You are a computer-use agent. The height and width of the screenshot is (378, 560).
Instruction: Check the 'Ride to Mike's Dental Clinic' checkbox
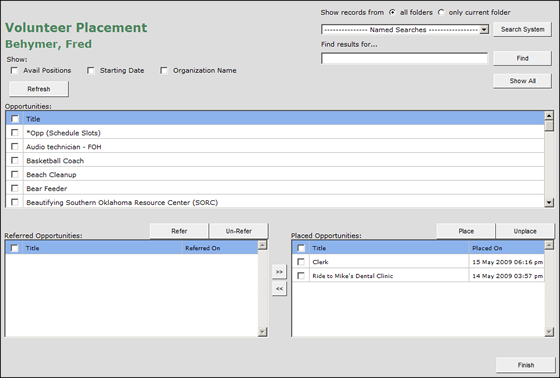coord(301,276)
